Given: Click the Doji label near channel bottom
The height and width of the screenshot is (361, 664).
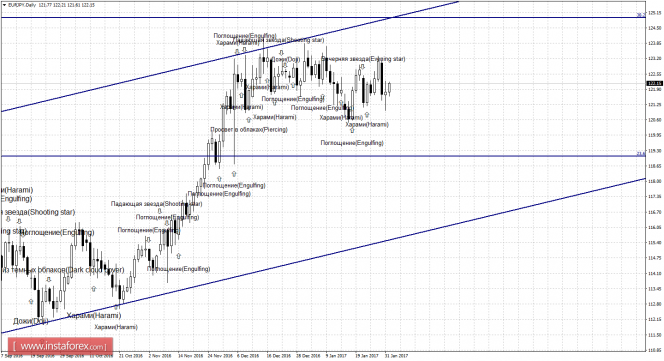Looking at the screenshot, I should pyautogui.click(x=30, y=321).
